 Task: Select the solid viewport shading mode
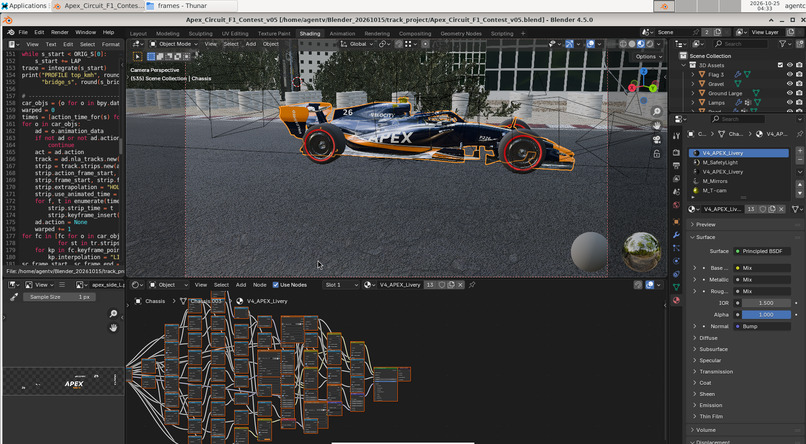click(632, 44)
